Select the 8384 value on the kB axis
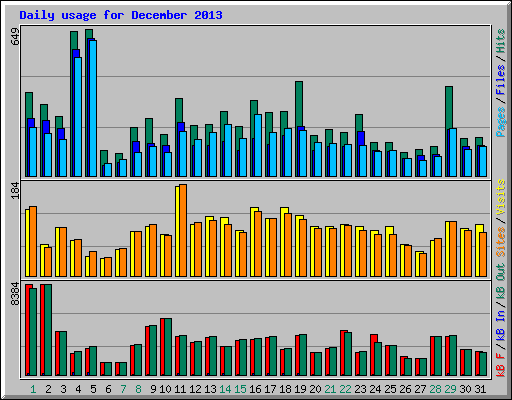512x400 pixels. (x=15, y=294)
